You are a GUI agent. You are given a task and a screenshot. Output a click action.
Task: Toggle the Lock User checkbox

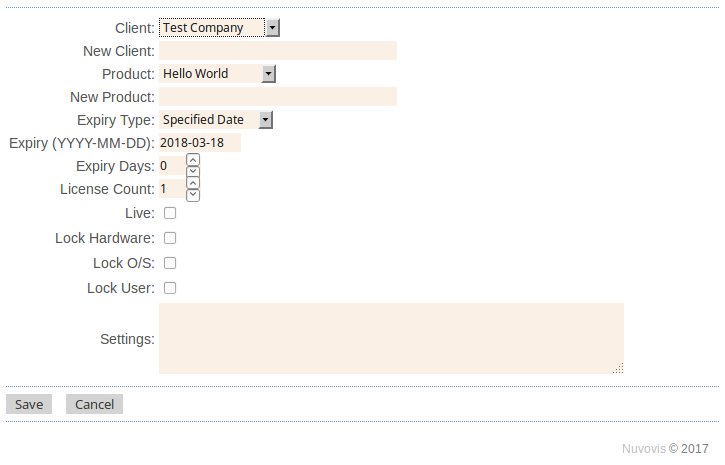tap(170, 288)
